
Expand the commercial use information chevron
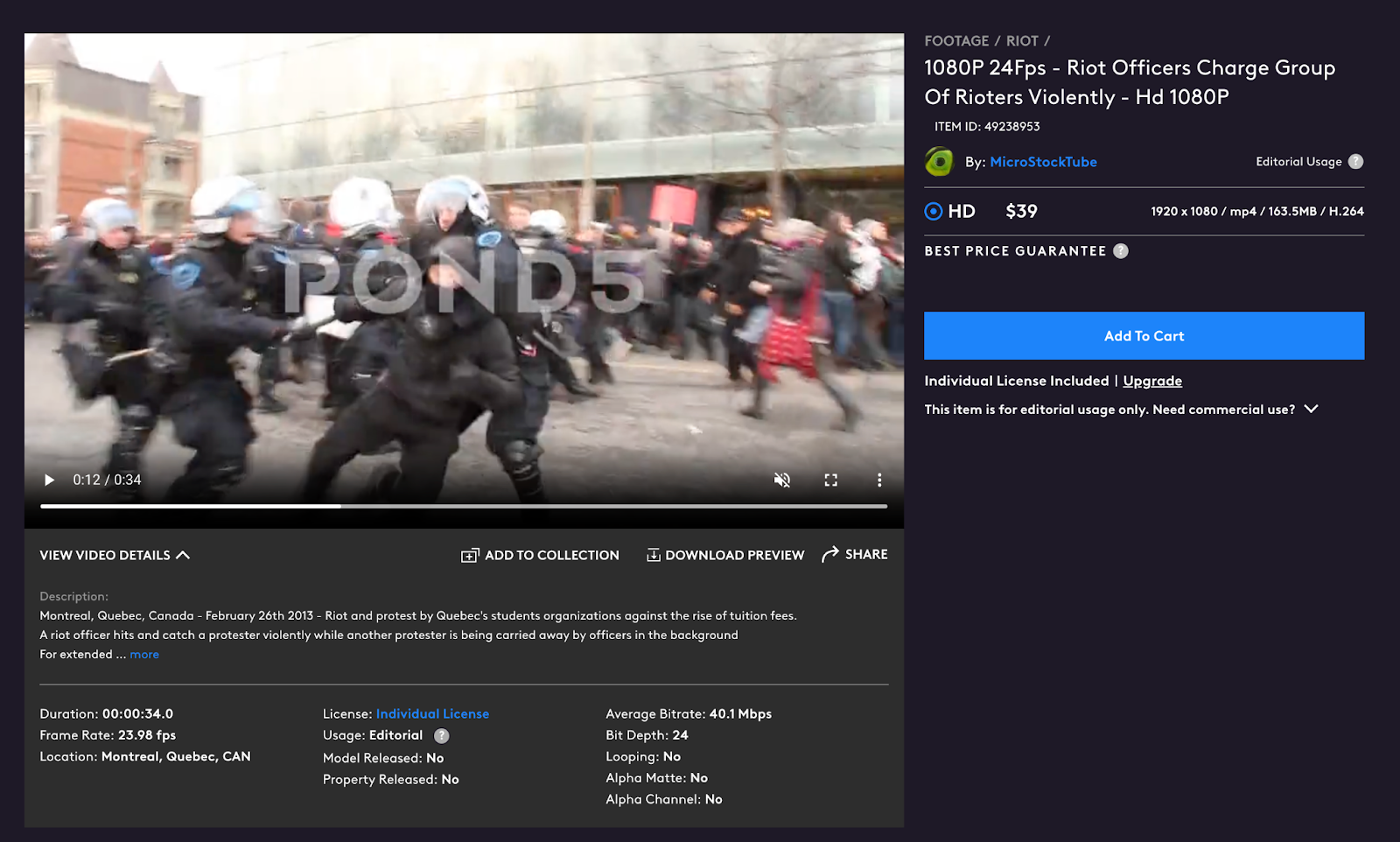click(1311, 409)
